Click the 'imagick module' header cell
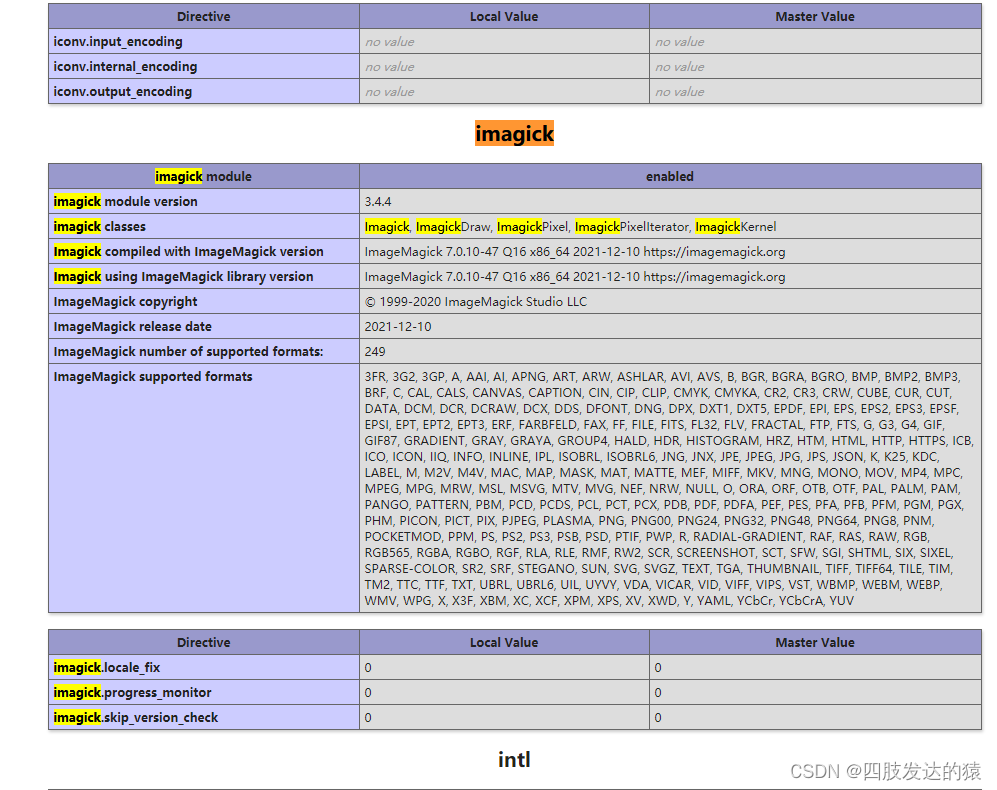The height and width of the screenshot is (790, 997). [x=203, y=176]
